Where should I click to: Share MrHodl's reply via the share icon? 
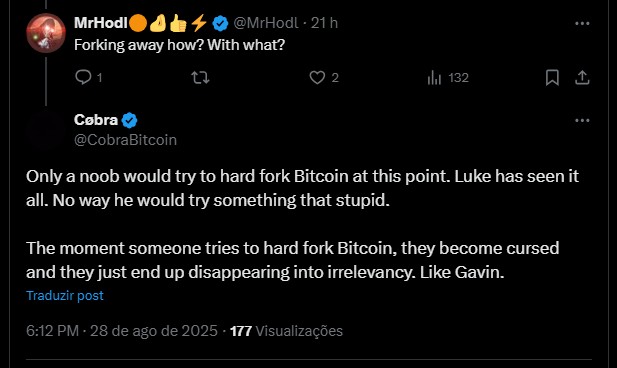pyautogui.click(x=582, y=78)
